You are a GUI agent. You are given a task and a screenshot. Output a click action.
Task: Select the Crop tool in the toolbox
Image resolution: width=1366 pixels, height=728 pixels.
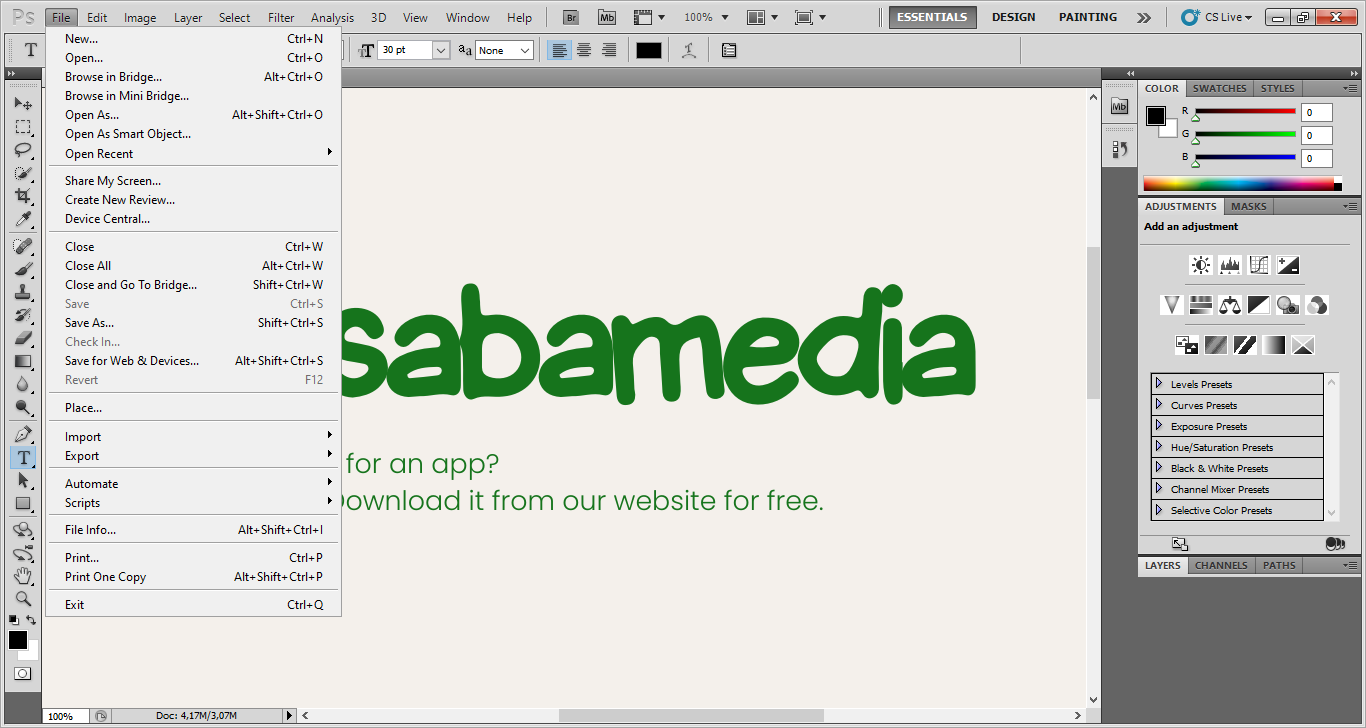point(22,196)
